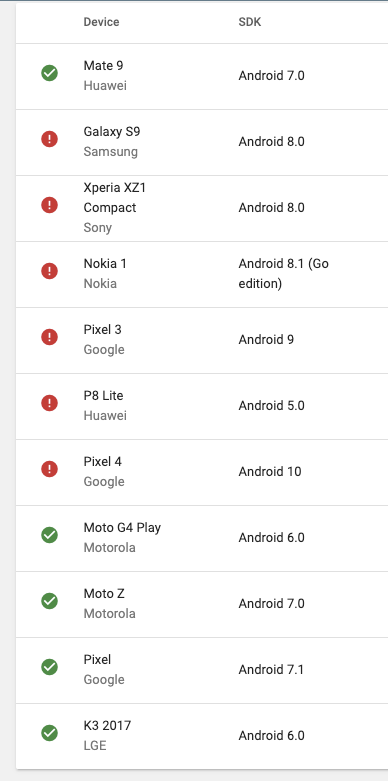Click the green check icon for Mate 9

tap(49, 73)
